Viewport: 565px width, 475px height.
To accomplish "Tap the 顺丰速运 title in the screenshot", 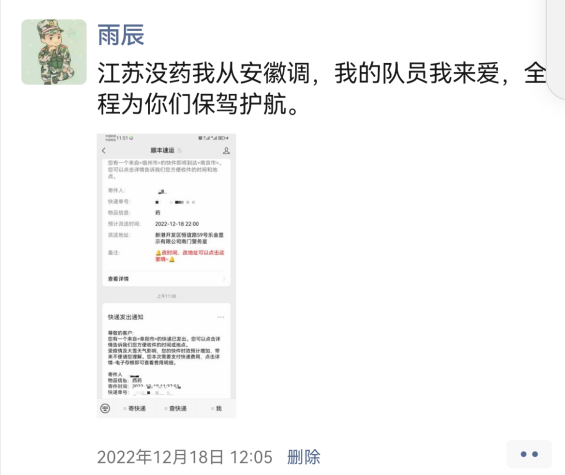I will click(x=162, y=150).
